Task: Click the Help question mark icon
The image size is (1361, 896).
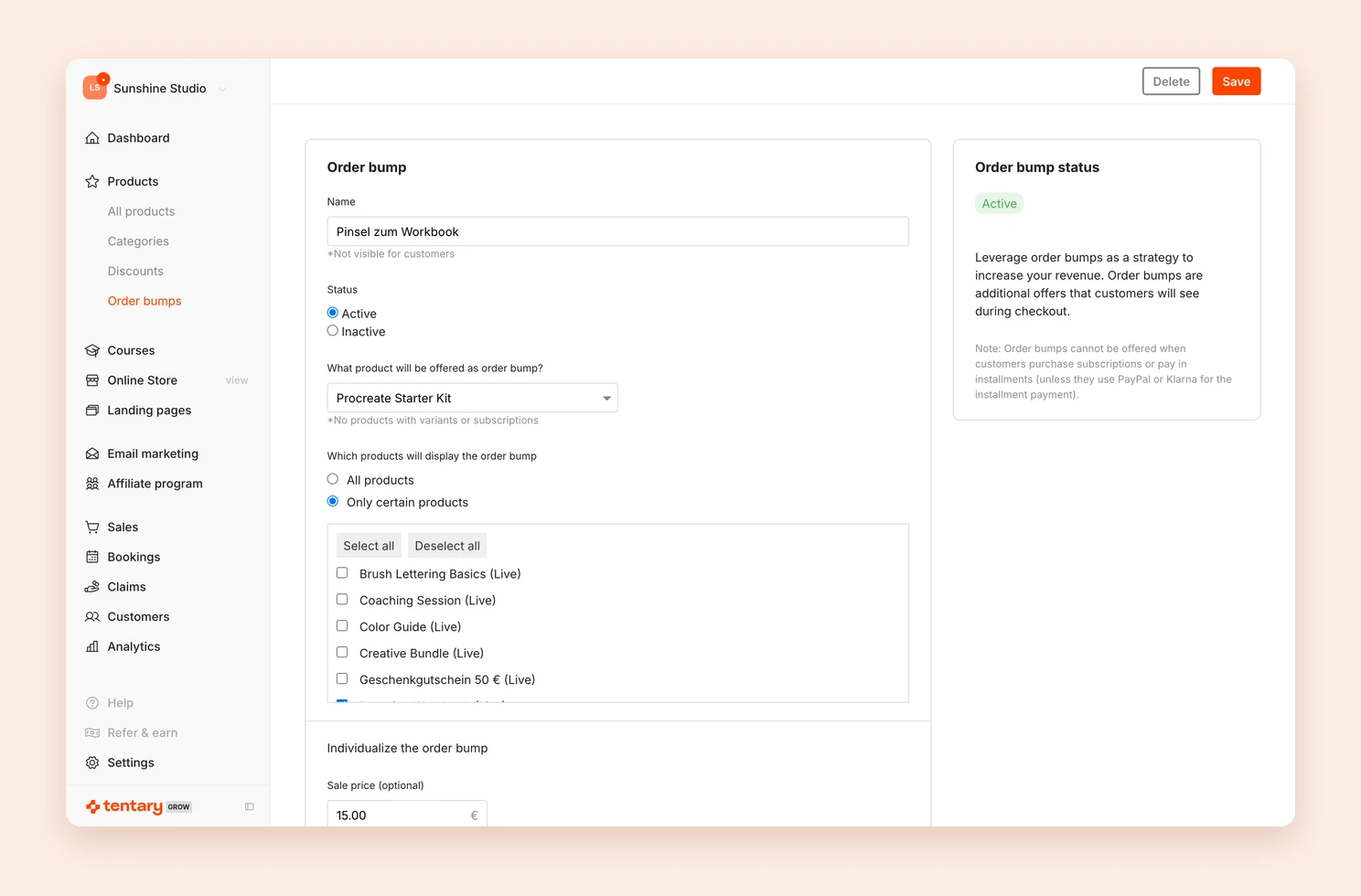Action: tap(92, 703)
